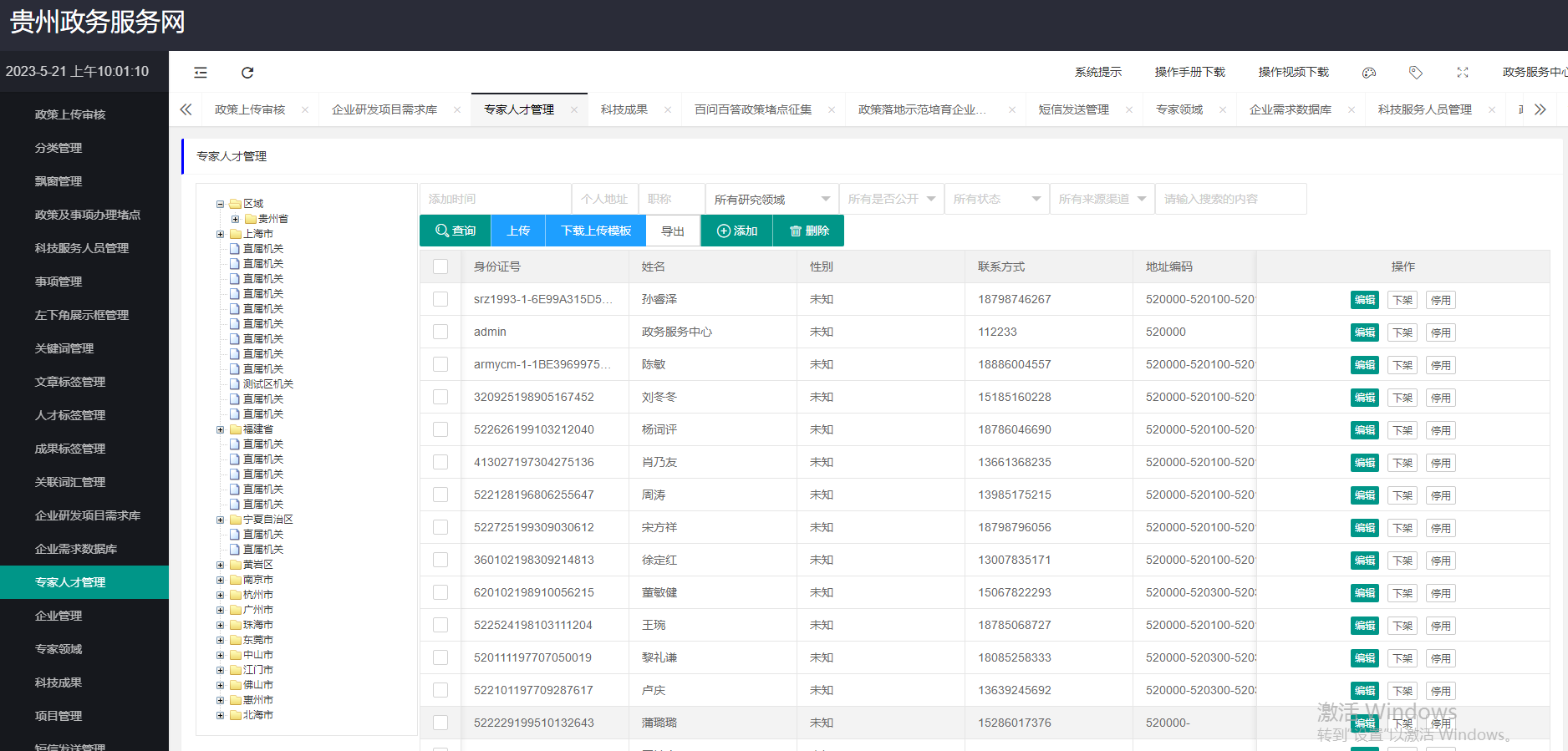The width and height of the screenshot is (1568, 751).
Task: Expand the 广州市 tree node
Action: [x=221, y=610]
